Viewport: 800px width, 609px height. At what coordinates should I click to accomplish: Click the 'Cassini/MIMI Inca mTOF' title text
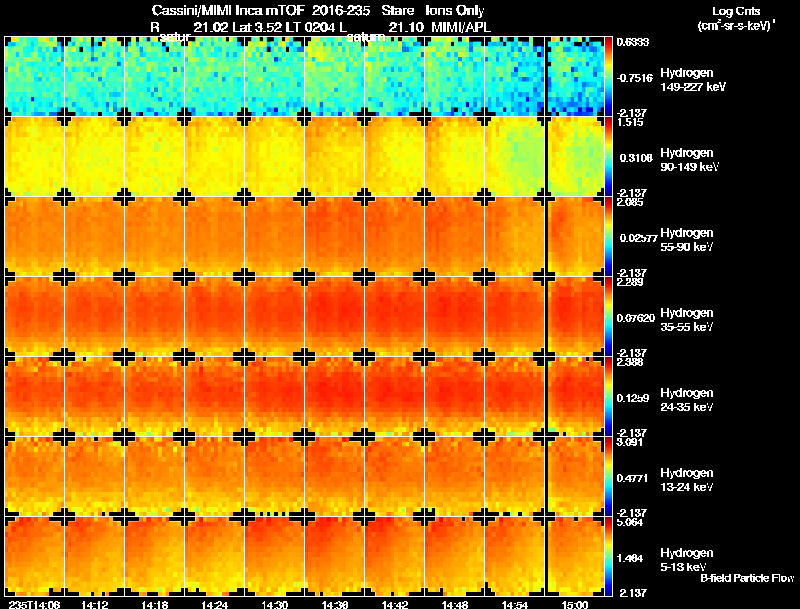click(x=228, y=10)
